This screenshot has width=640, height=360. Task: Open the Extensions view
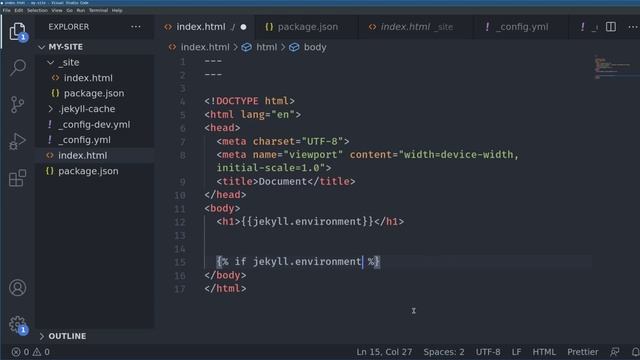(x=18, y=178)
